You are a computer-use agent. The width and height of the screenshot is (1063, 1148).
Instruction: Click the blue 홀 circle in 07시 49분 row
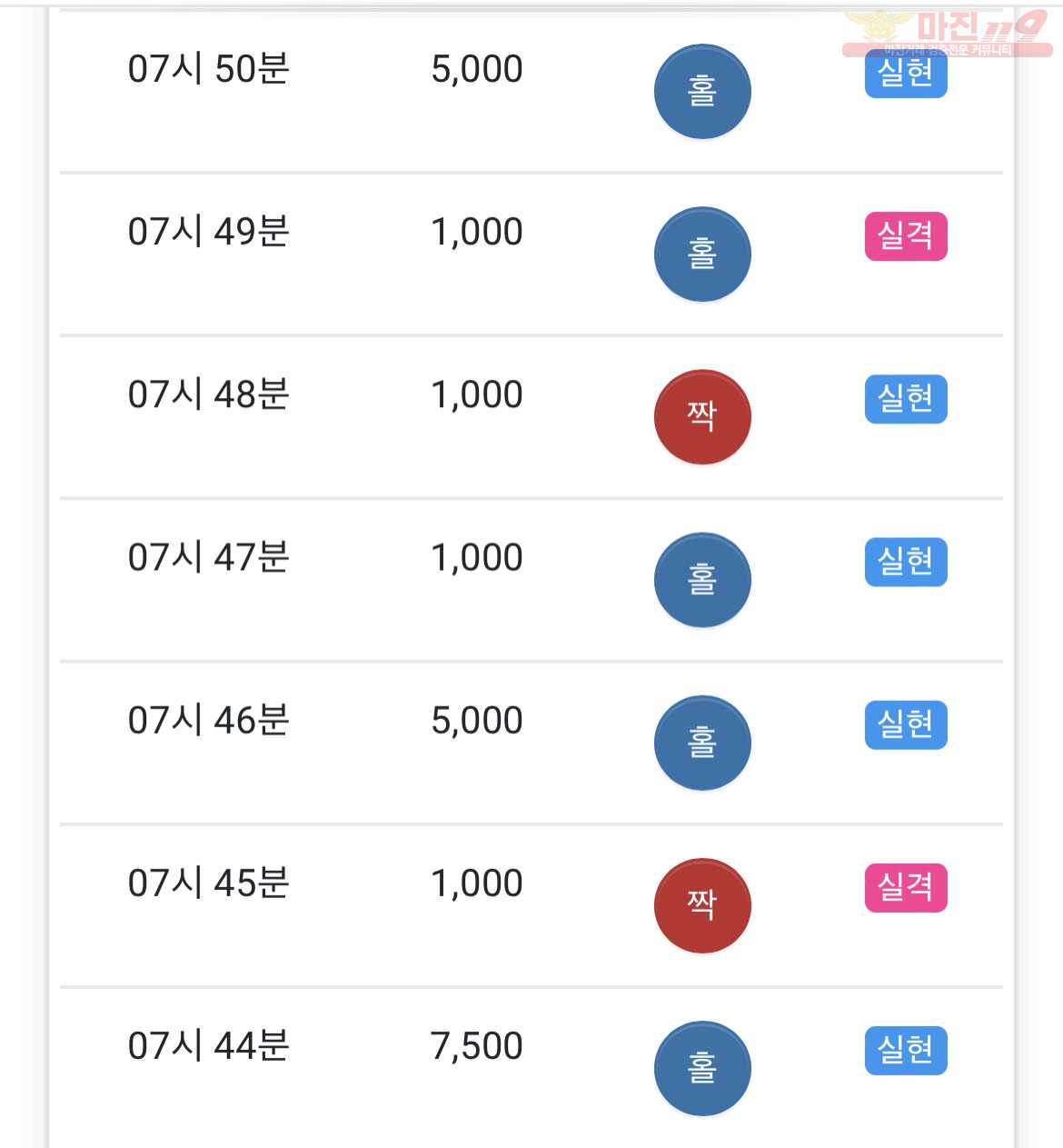702,254
